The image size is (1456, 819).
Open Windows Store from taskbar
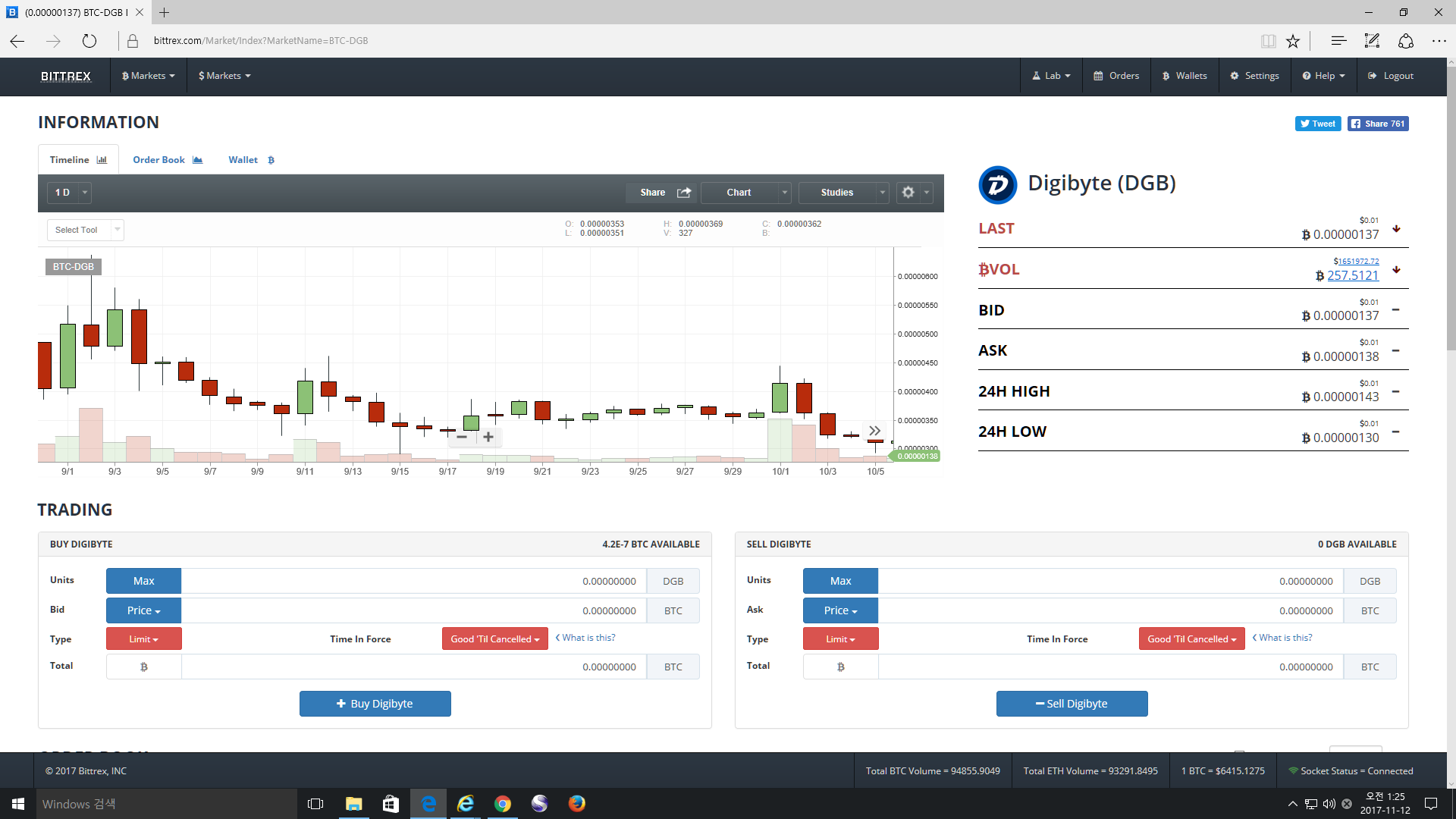tap(391, 804)
